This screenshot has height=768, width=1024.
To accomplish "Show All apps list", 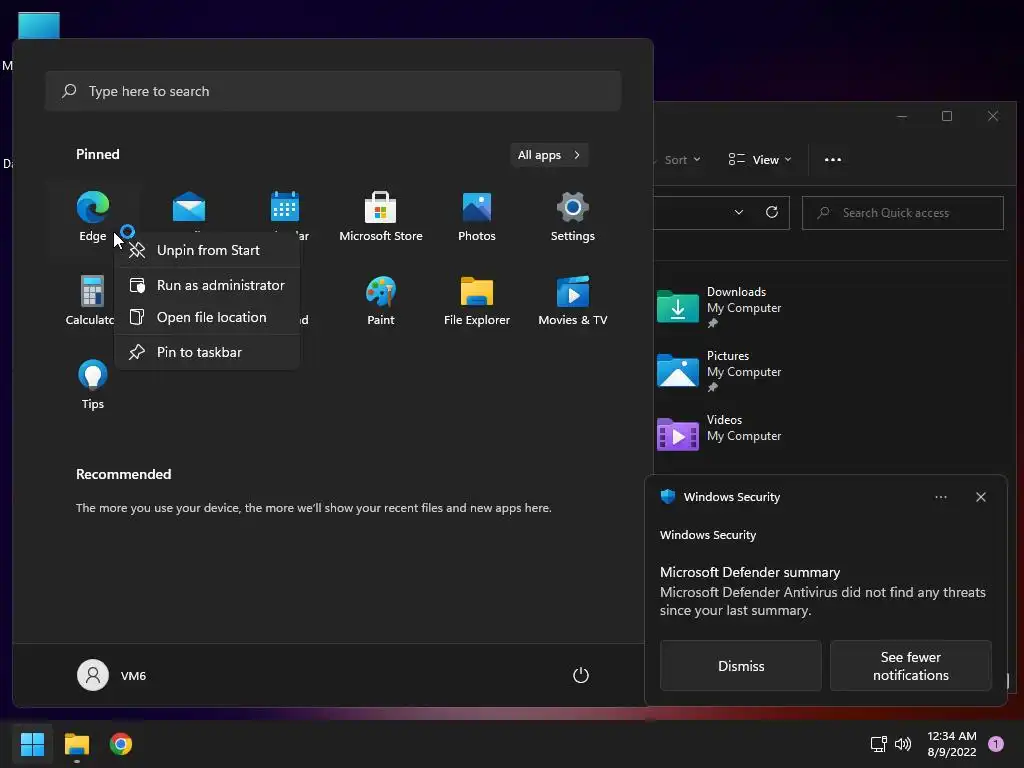I will 549,155.
